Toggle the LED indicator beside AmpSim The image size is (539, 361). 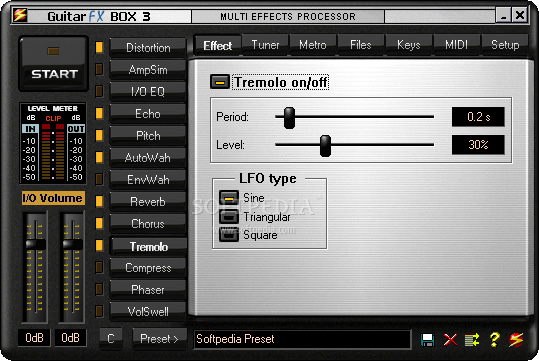(x=99, y=69)
